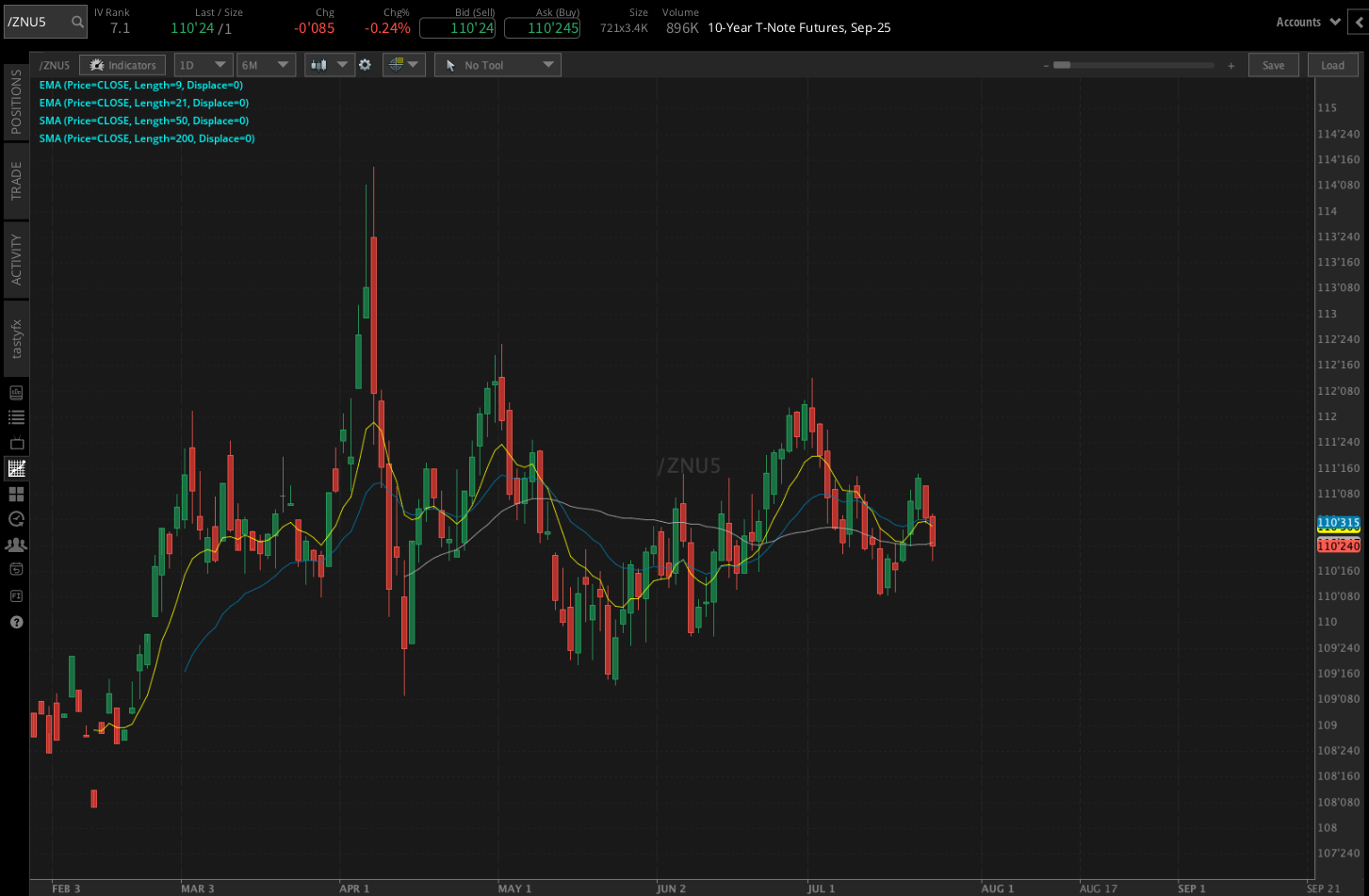Open the chart icon in the left sidebar

tap(15, 468)
